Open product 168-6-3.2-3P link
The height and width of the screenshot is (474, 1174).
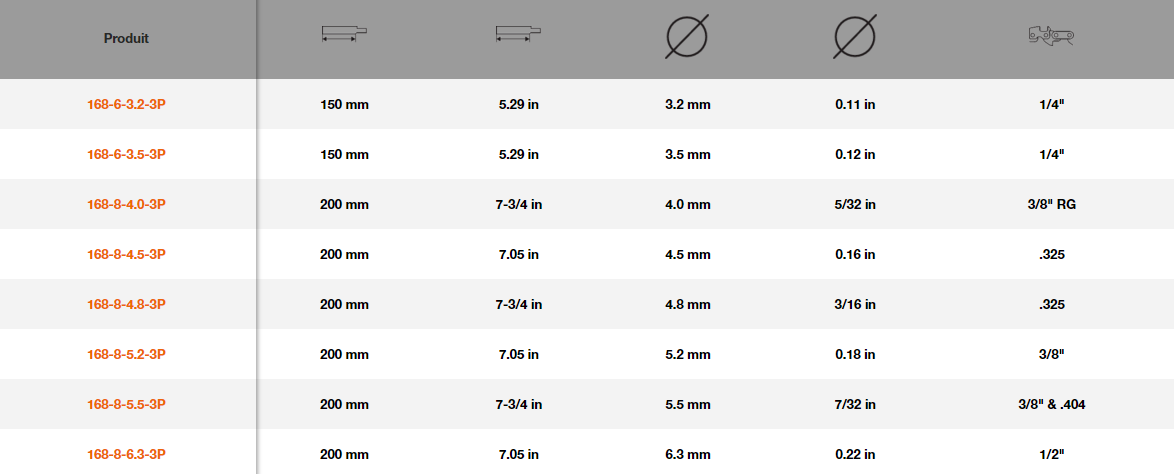coord(127,105)
